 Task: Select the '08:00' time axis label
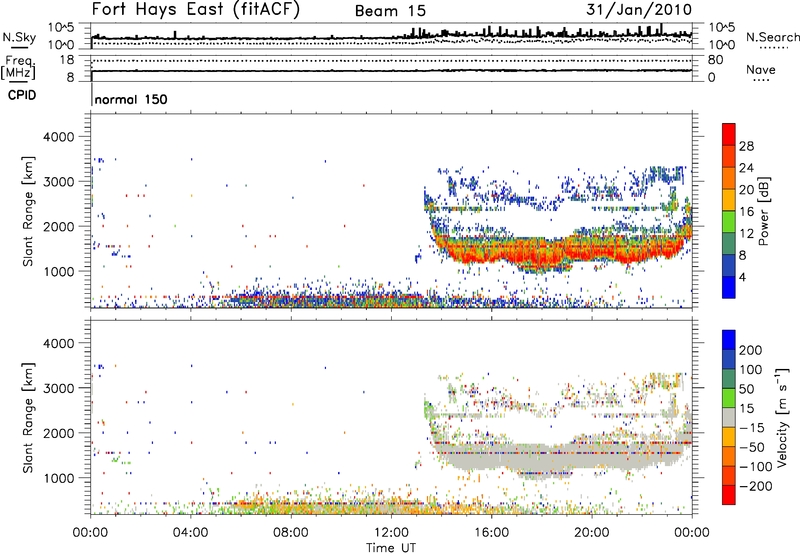click(x=291, y=533)
